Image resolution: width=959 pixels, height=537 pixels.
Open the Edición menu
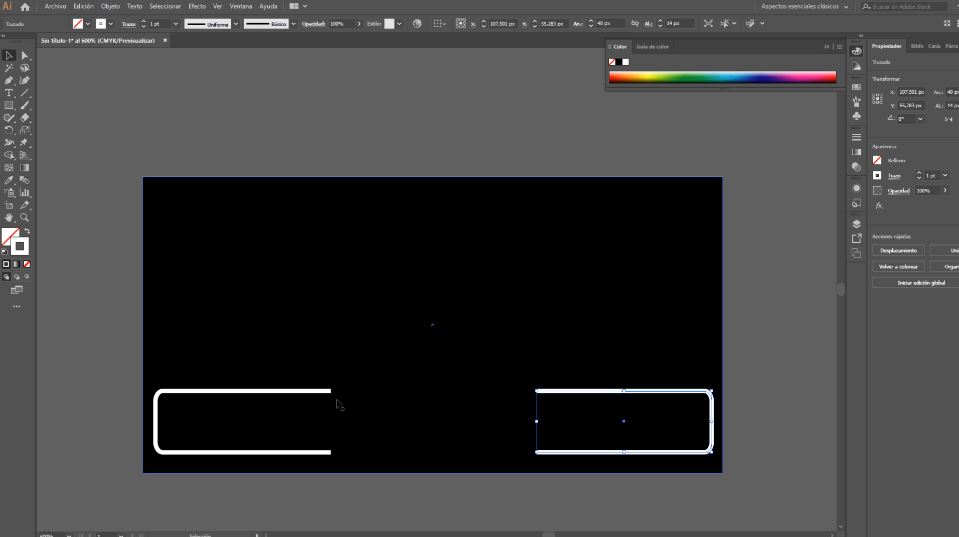point(84,6)
